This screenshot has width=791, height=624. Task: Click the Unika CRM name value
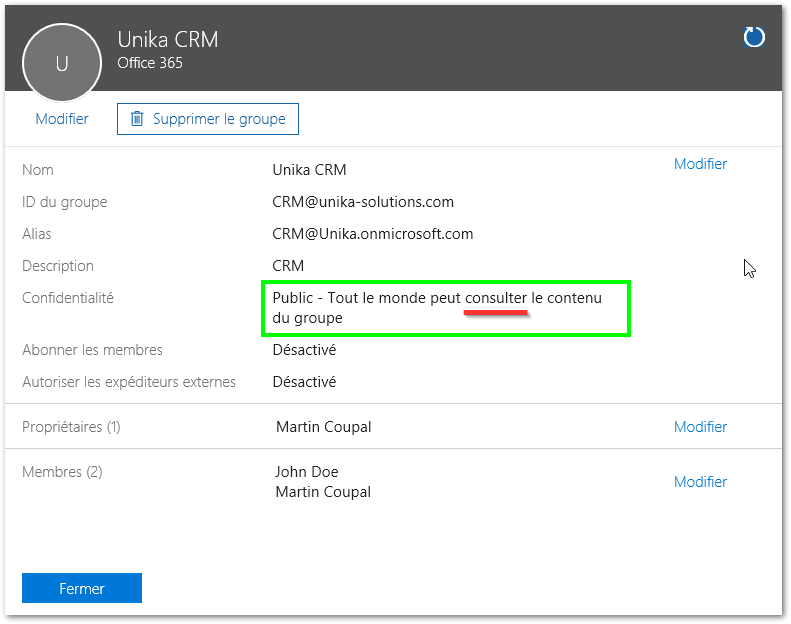(309, 170)
